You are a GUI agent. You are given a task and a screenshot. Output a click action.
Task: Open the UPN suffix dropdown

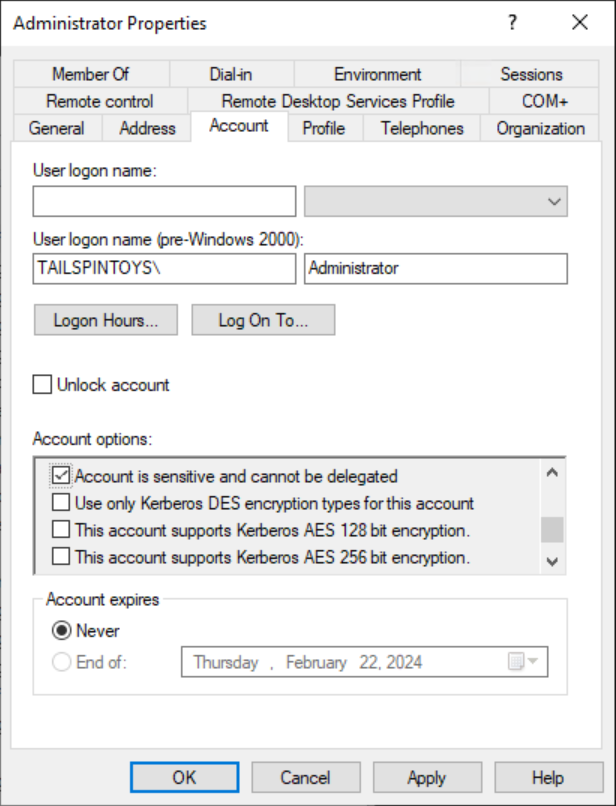[436, 201]
